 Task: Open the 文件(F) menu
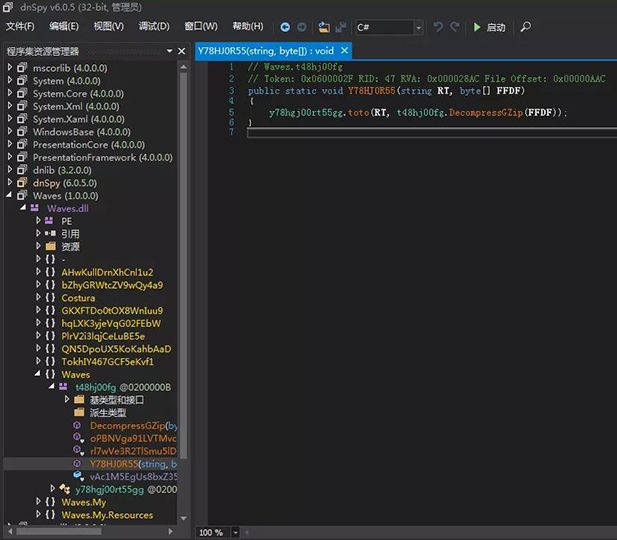click(20, 26)
